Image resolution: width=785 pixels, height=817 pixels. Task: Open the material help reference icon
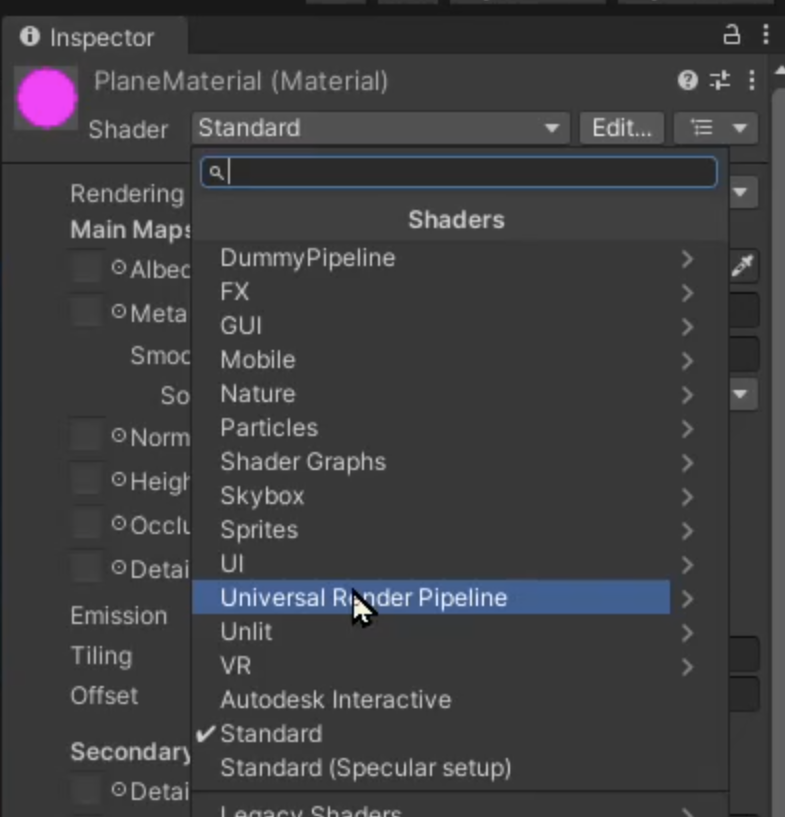coord(688,80)
